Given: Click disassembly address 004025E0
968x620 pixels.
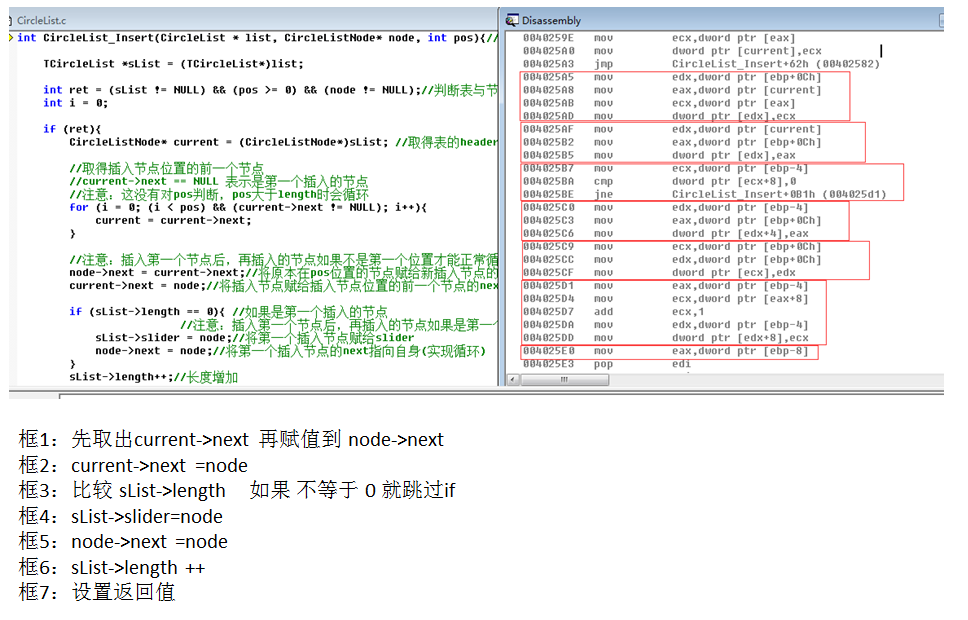Looking at the screenshot, I should [548, 351].
